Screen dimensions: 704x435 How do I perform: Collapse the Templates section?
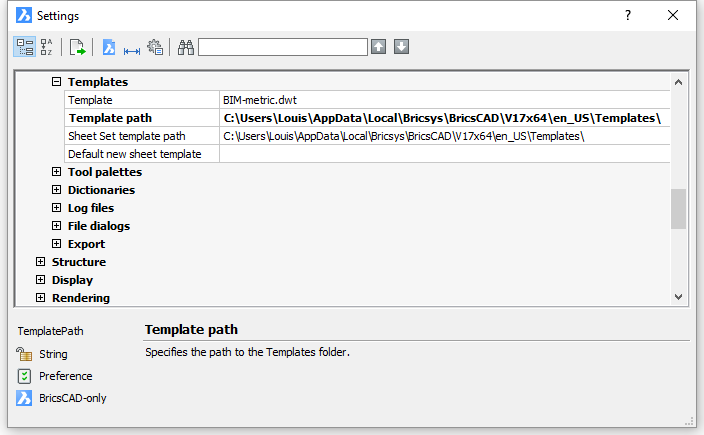tap(56, 82)
